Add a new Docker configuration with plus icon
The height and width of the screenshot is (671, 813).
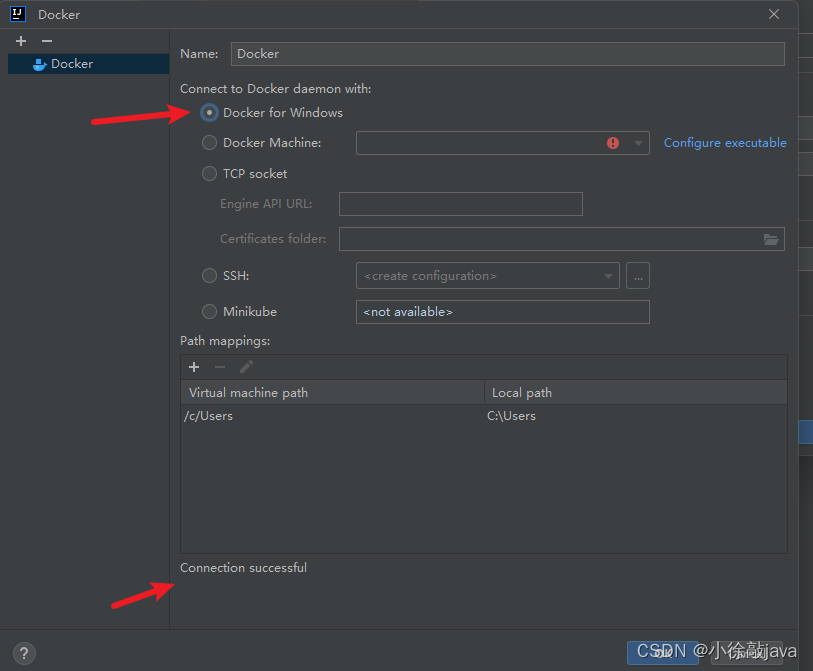21,41
